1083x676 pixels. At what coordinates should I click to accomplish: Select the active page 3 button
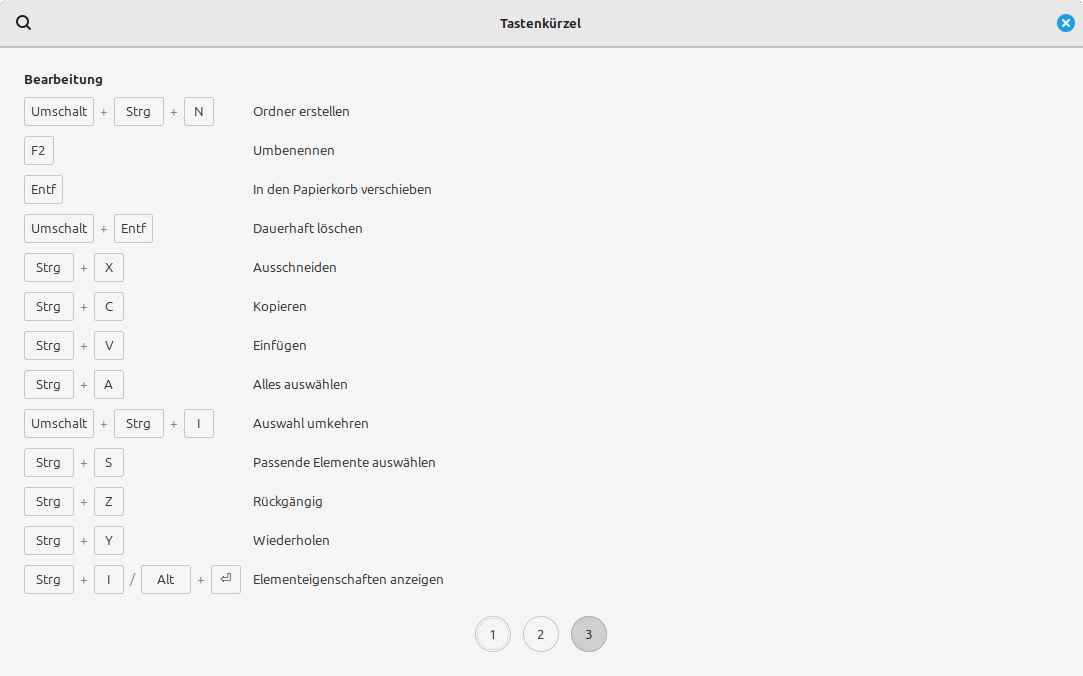[x=588, y=634]
